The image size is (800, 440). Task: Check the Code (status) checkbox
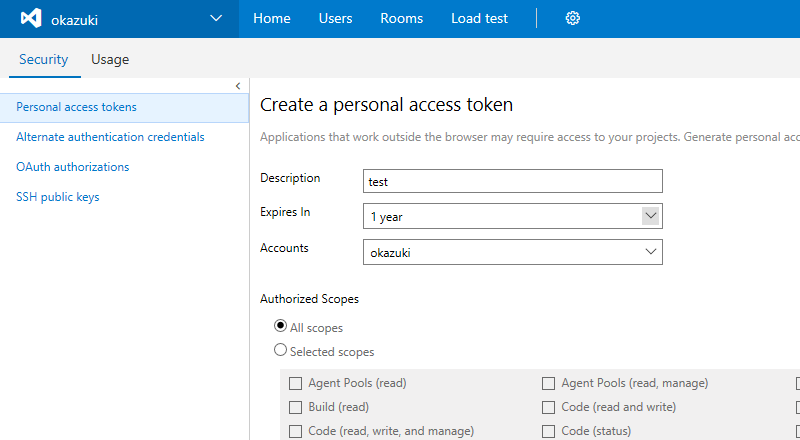549,431
